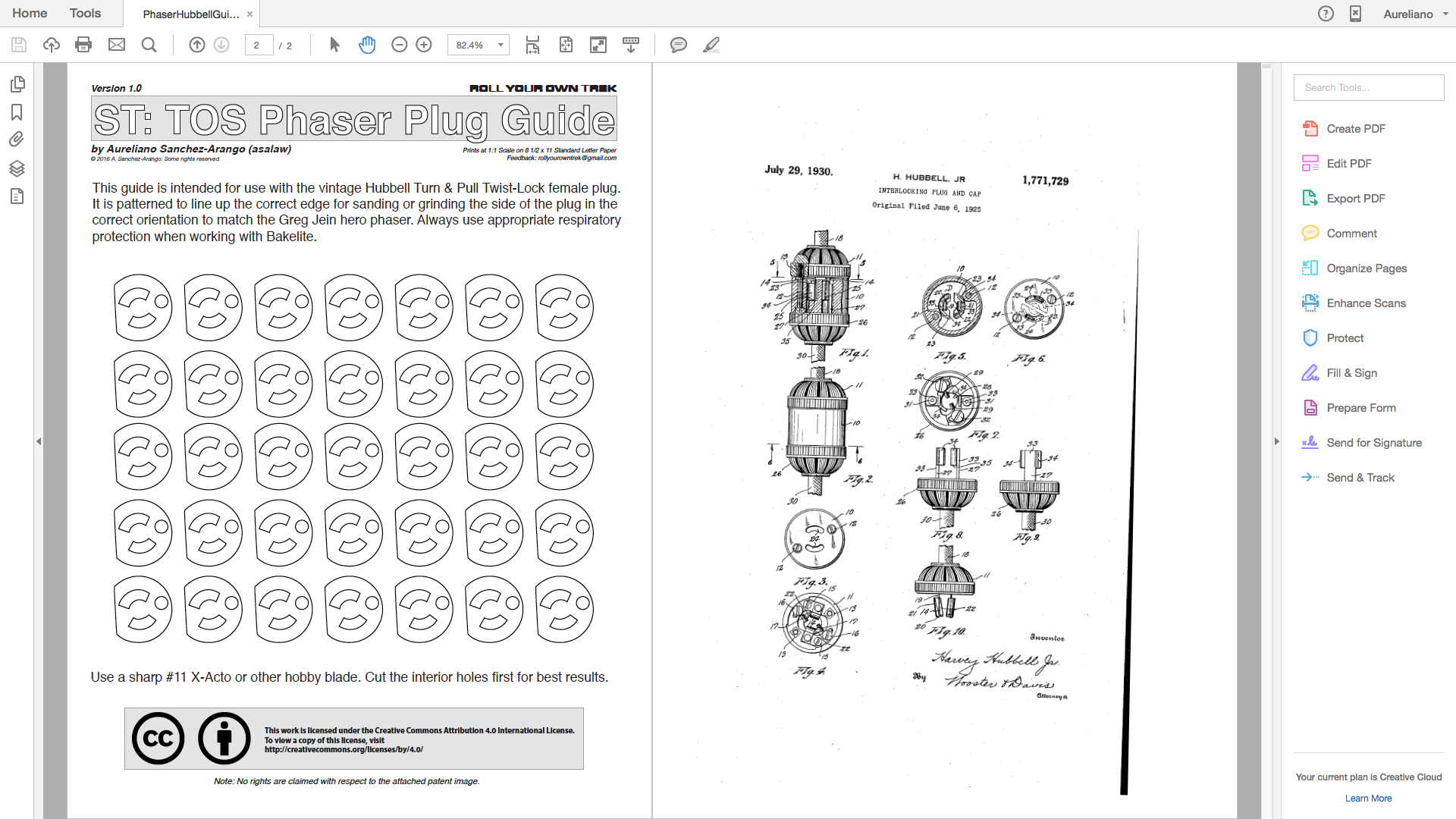
Task: Go to previous page arrow
Action: click(197, 45)
